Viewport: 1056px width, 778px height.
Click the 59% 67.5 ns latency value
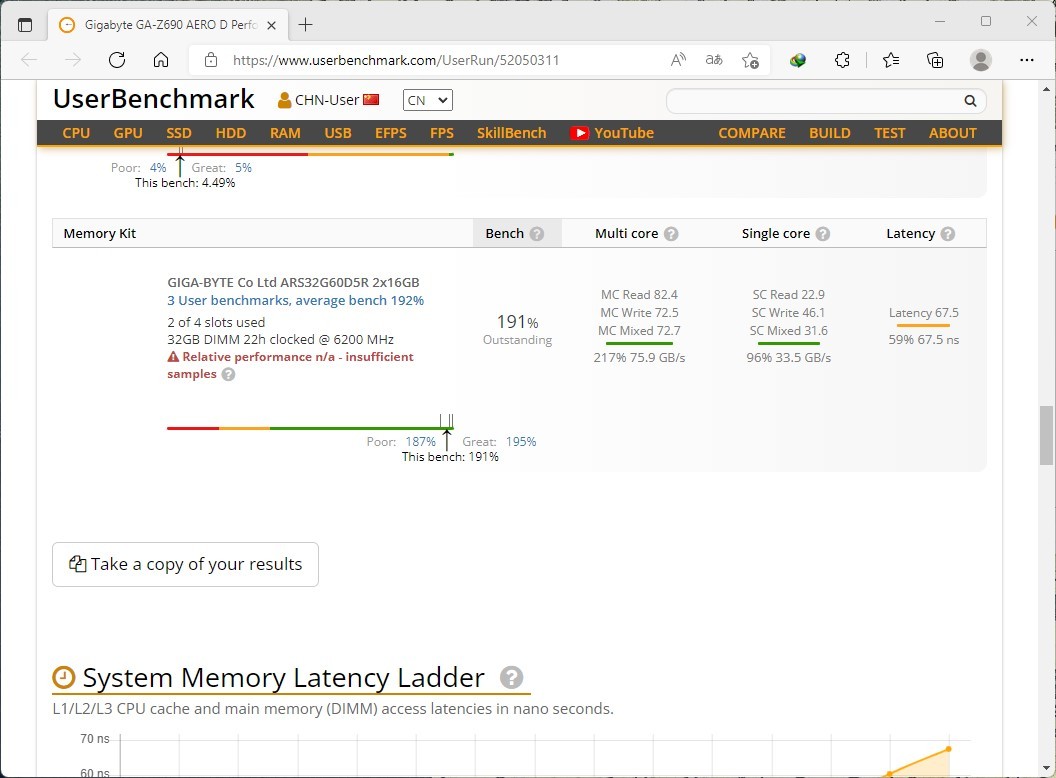923,339
